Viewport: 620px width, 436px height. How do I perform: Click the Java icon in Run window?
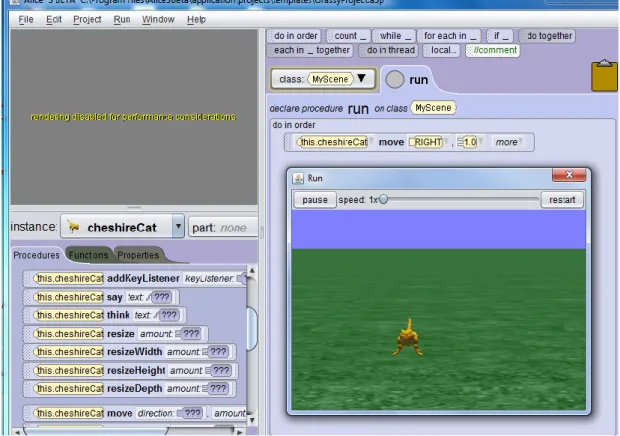298,178
